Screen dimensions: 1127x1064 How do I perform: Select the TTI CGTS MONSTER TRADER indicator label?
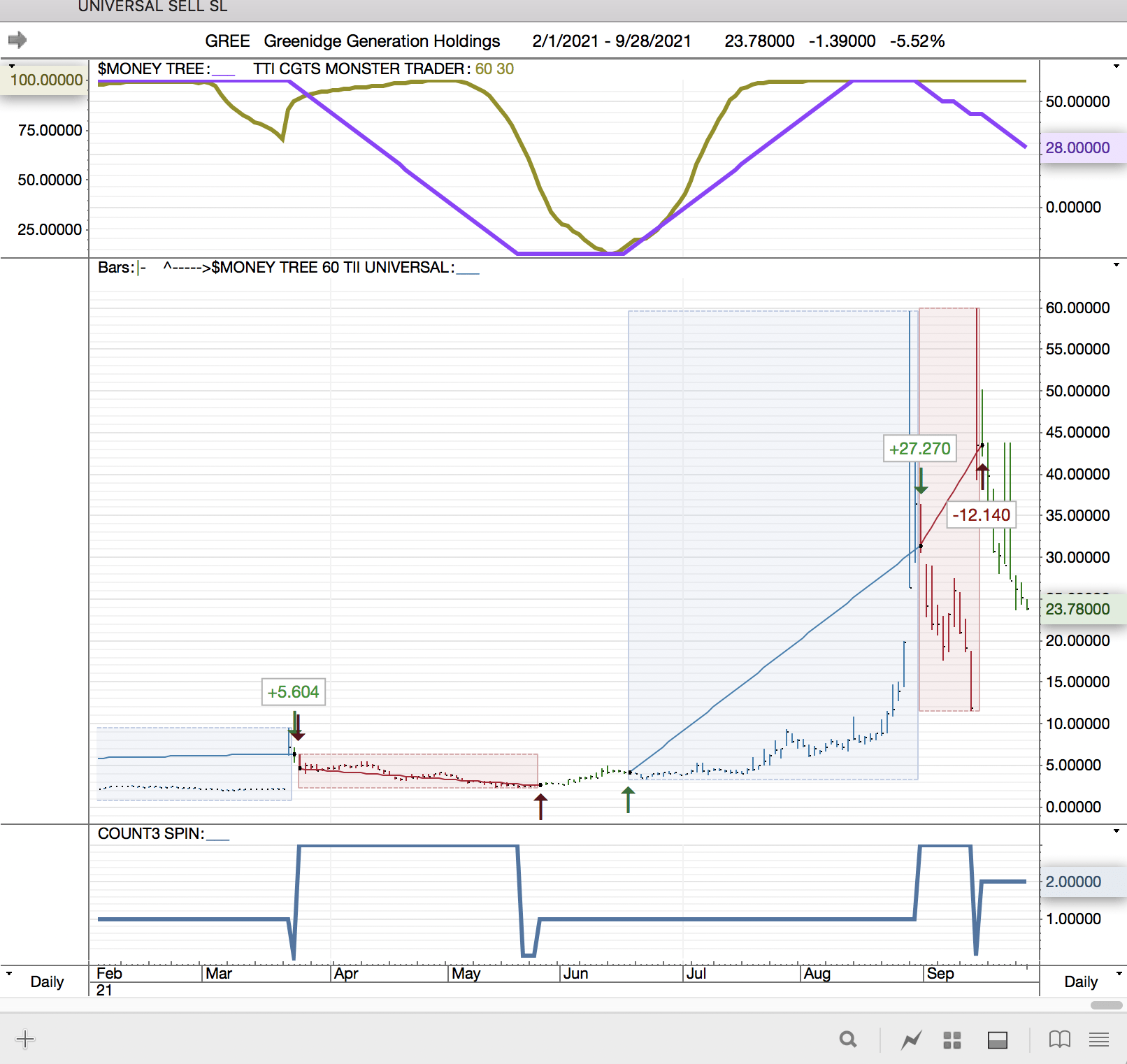[361, 69]
